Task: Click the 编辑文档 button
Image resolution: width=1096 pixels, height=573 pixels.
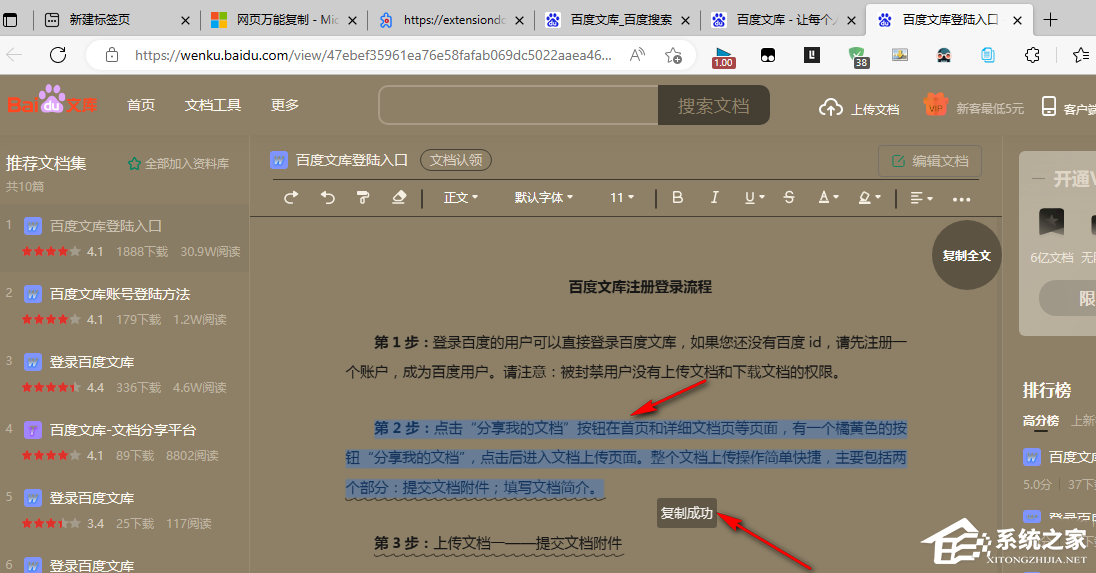Action: [929, 161]
